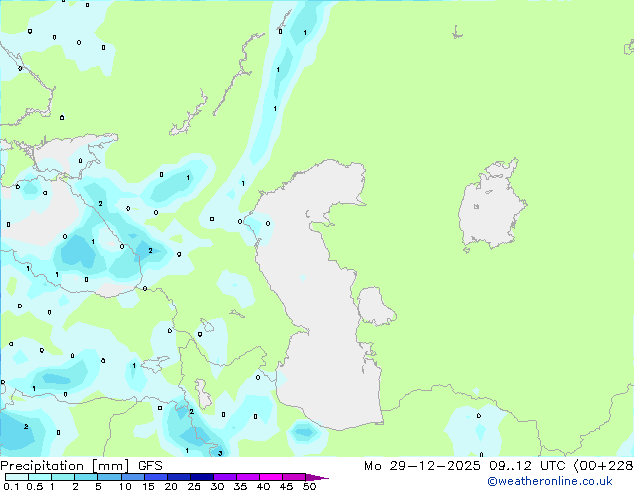Click the legend label '25'

point(194,486)
